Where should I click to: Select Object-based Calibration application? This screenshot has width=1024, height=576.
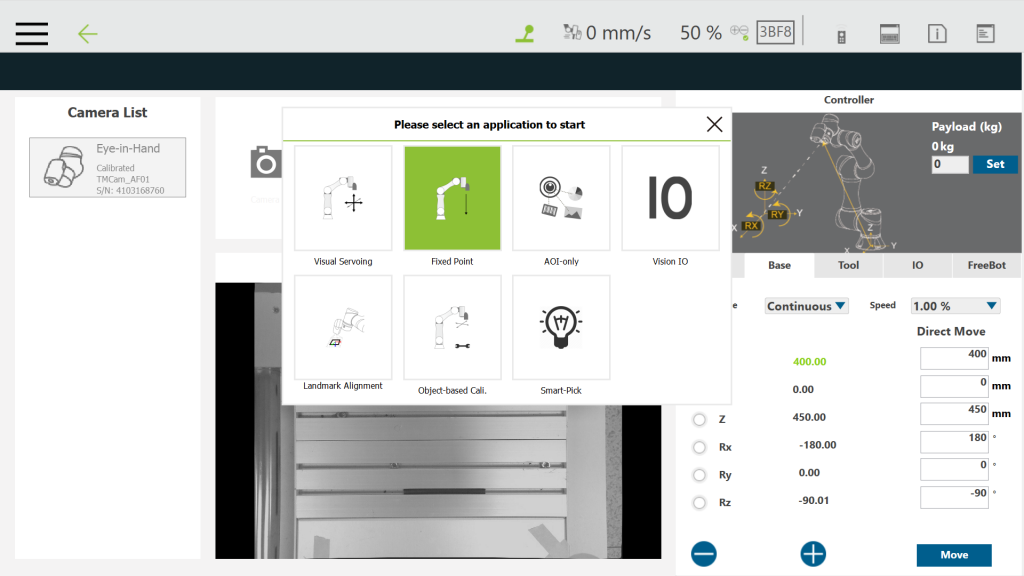[452, 327]
